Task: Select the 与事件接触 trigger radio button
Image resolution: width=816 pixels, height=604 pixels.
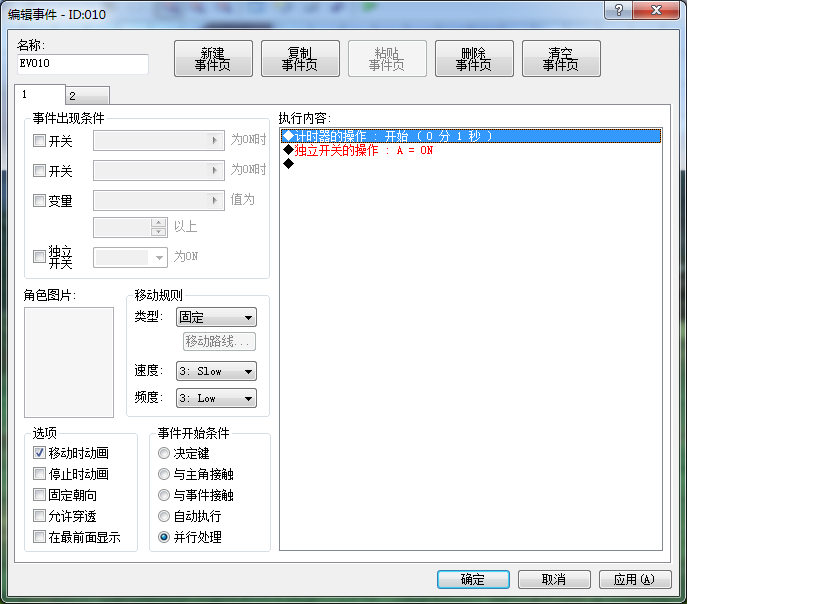Action: (x=164, y=495)
